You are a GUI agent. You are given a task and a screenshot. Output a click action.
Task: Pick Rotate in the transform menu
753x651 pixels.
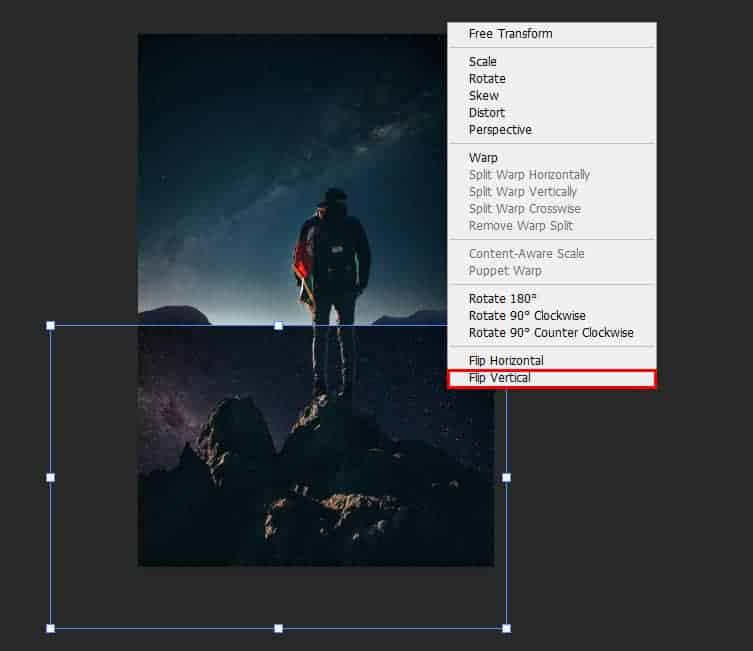coord(487,79)
